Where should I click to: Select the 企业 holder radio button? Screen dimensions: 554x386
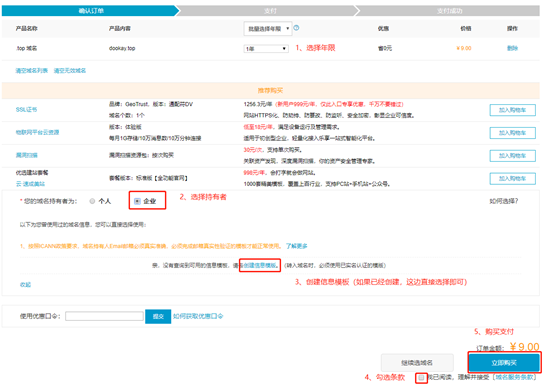tap(137, 201)
